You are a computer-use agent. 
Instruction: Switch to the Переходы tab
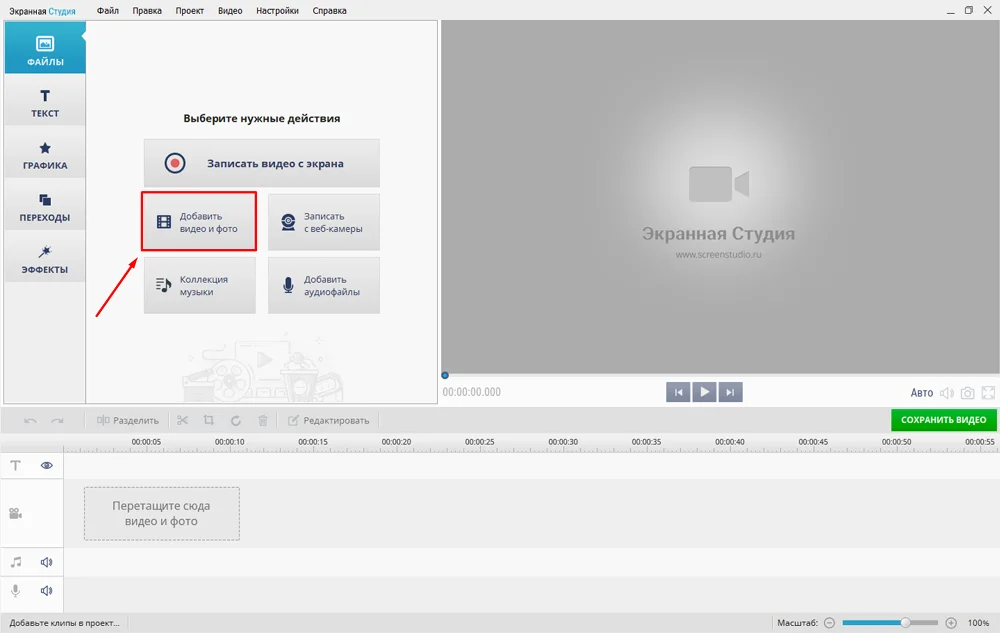[x=45, y=207]
